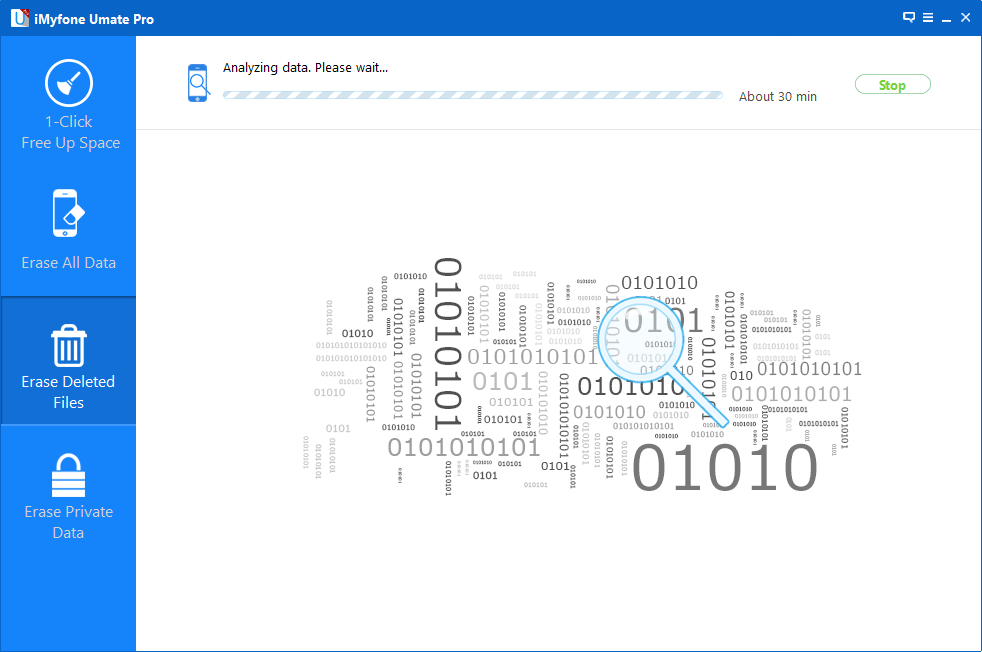Click the phone eraser icon
The height and width of the screenshot is (652, 982).
pyautogui.click(x=68, y=213)
